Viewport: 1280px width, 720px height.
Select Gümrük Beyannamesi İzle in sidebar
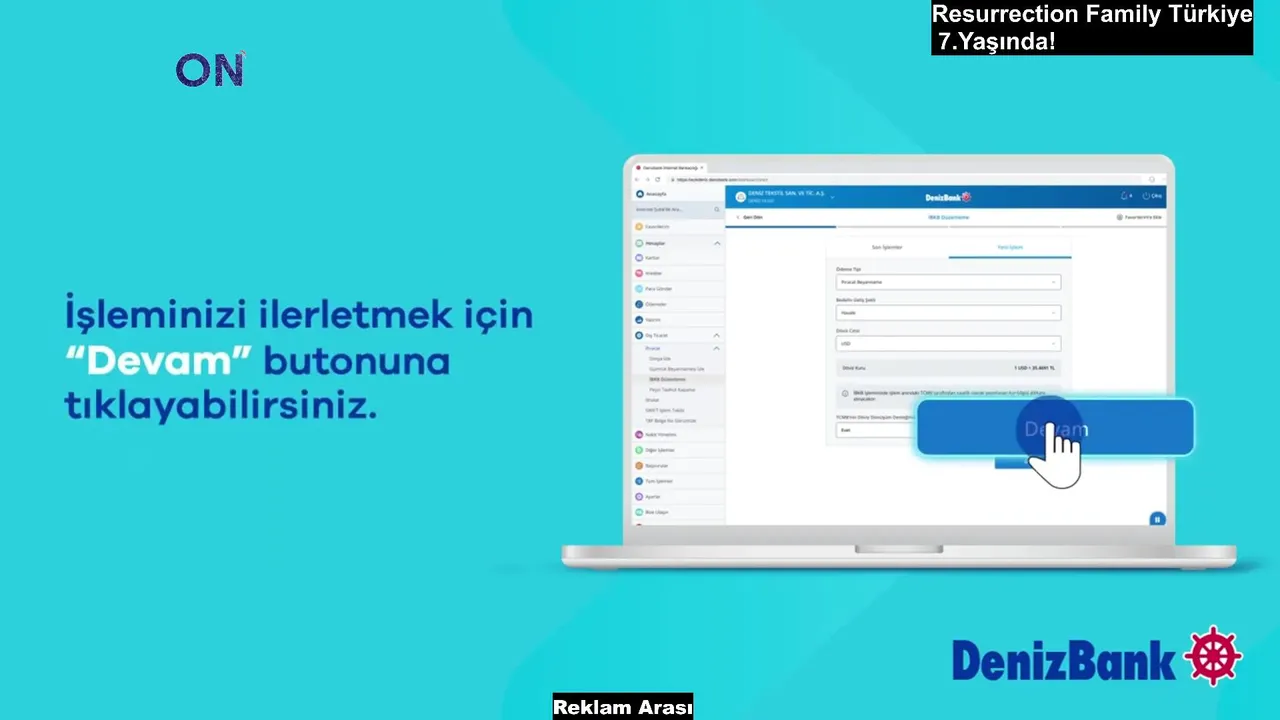677,369
